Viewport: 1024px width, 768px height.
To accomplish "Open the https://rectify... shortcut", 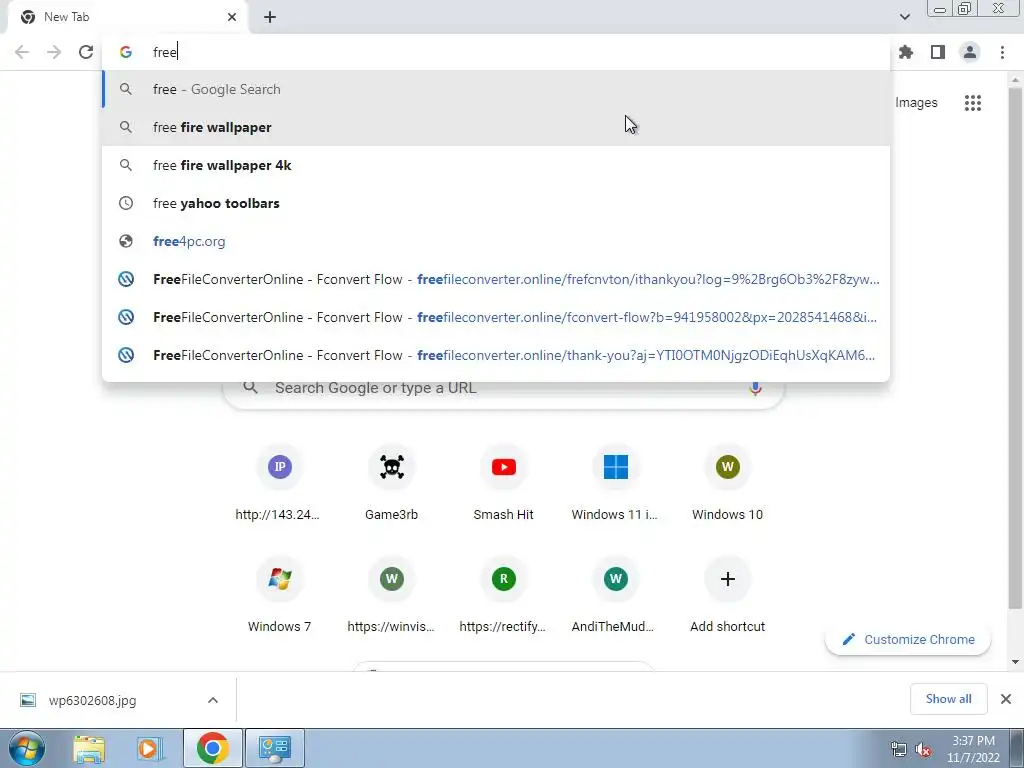I will point(504,596).
